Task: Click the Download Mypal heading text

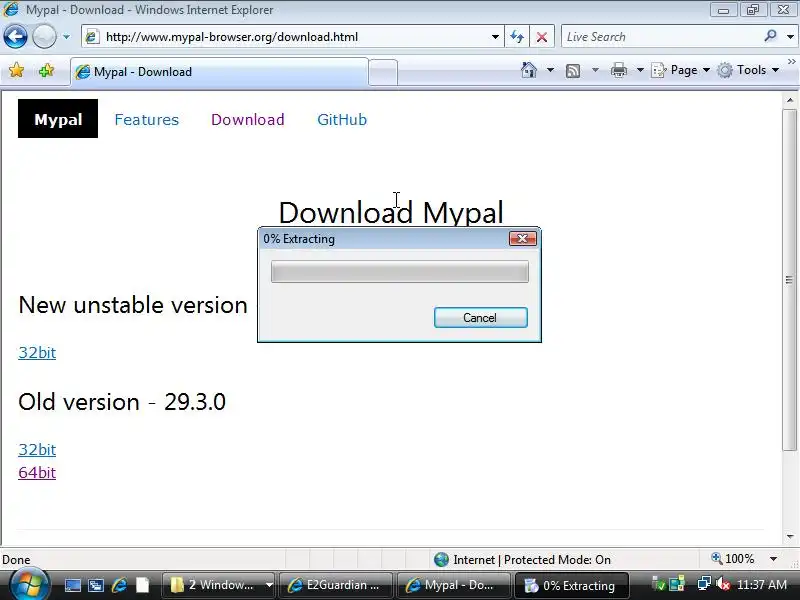Action: (391, 212)
